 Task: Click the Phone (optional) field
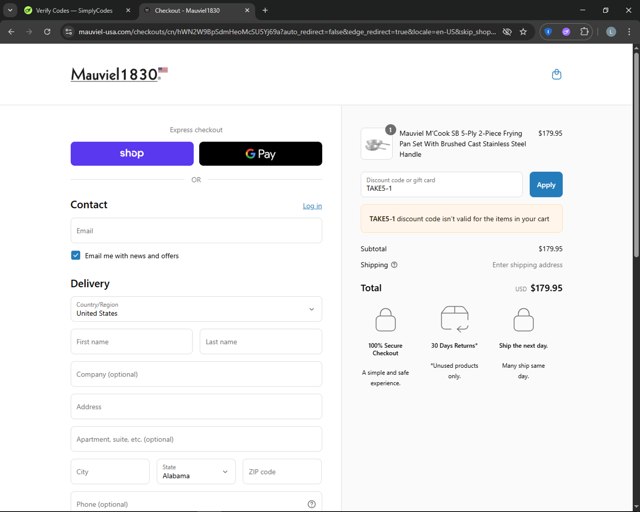point(196,502)
